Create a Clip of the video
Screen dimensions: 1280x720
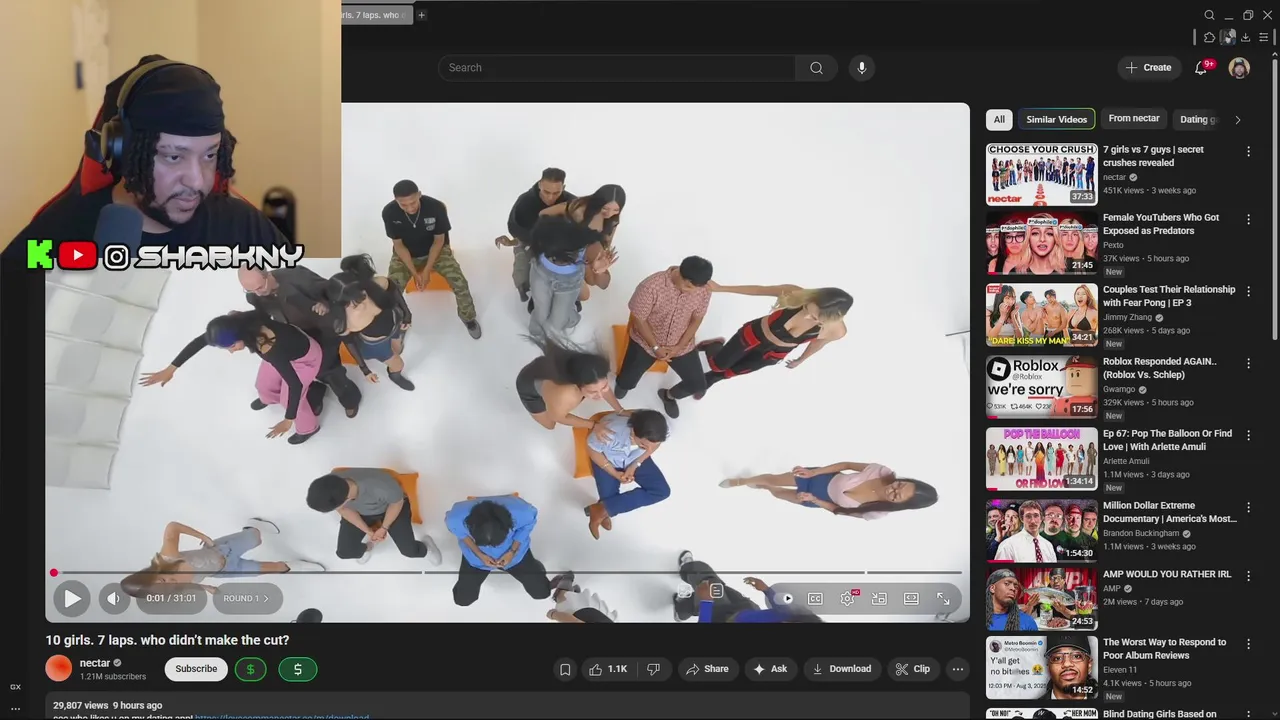(912, 669)
